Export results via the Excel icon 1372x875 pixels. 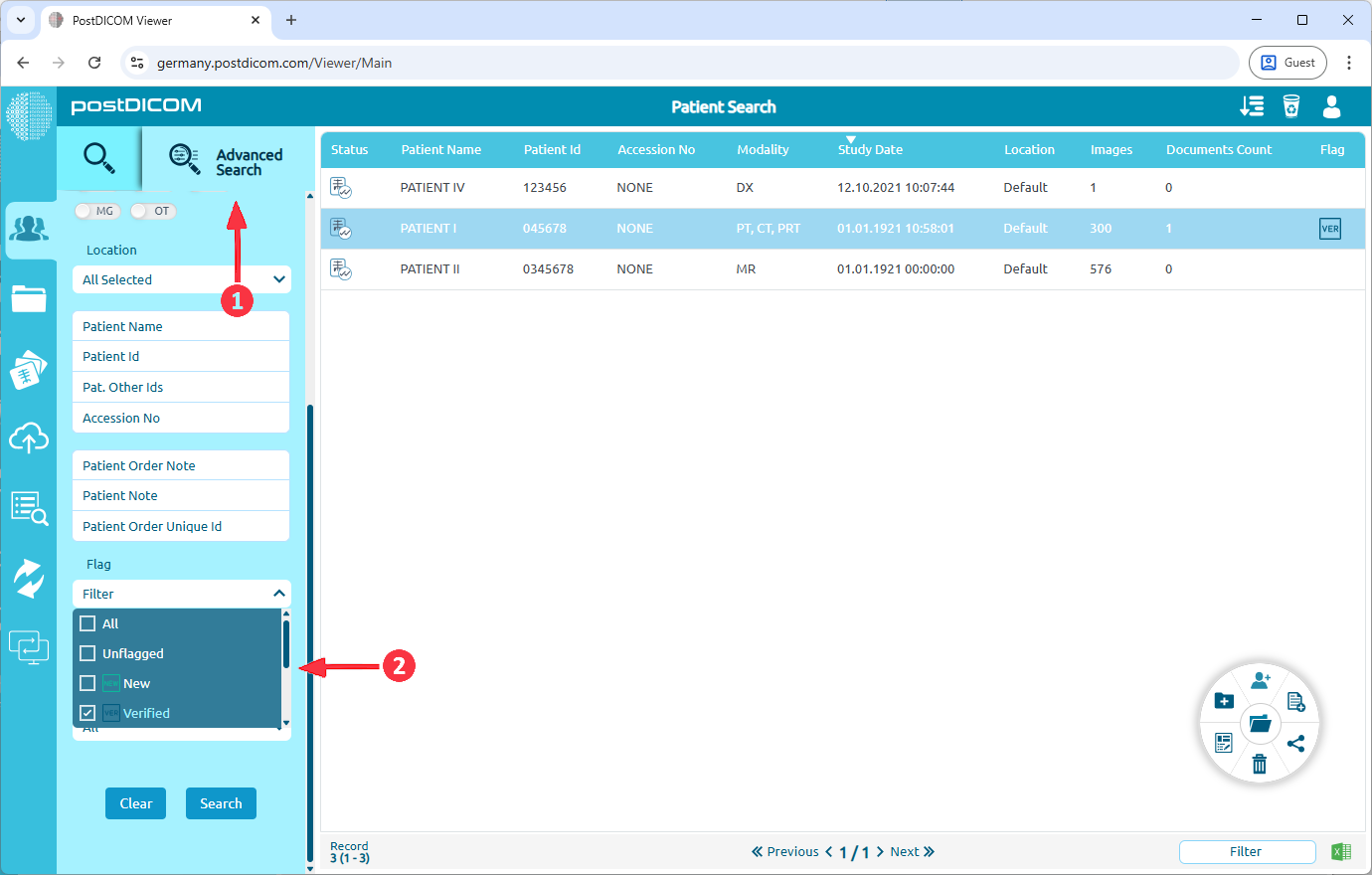coord(1341,851)
